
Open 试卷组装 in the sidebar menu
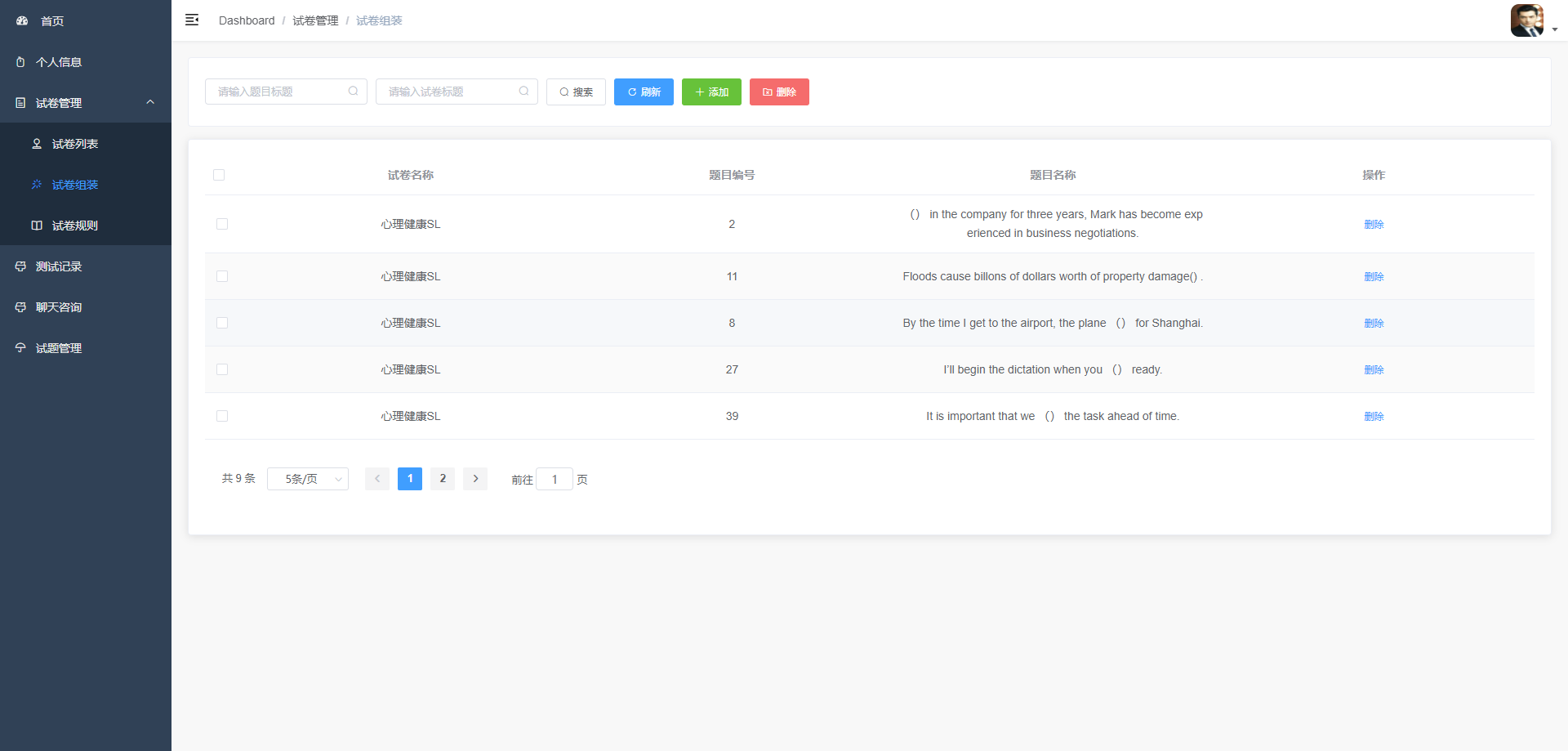pos(75,185)
